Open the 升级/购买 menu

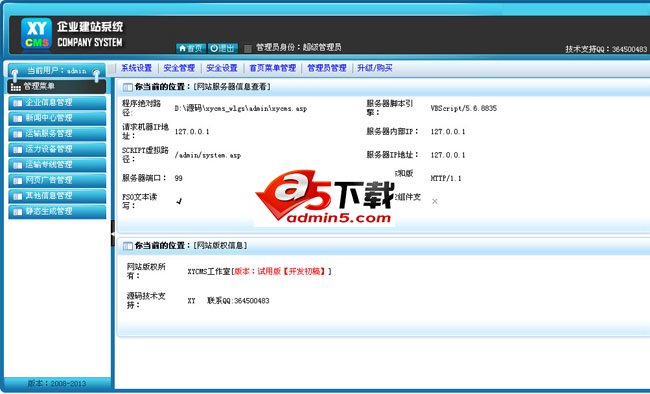[375, 68]
